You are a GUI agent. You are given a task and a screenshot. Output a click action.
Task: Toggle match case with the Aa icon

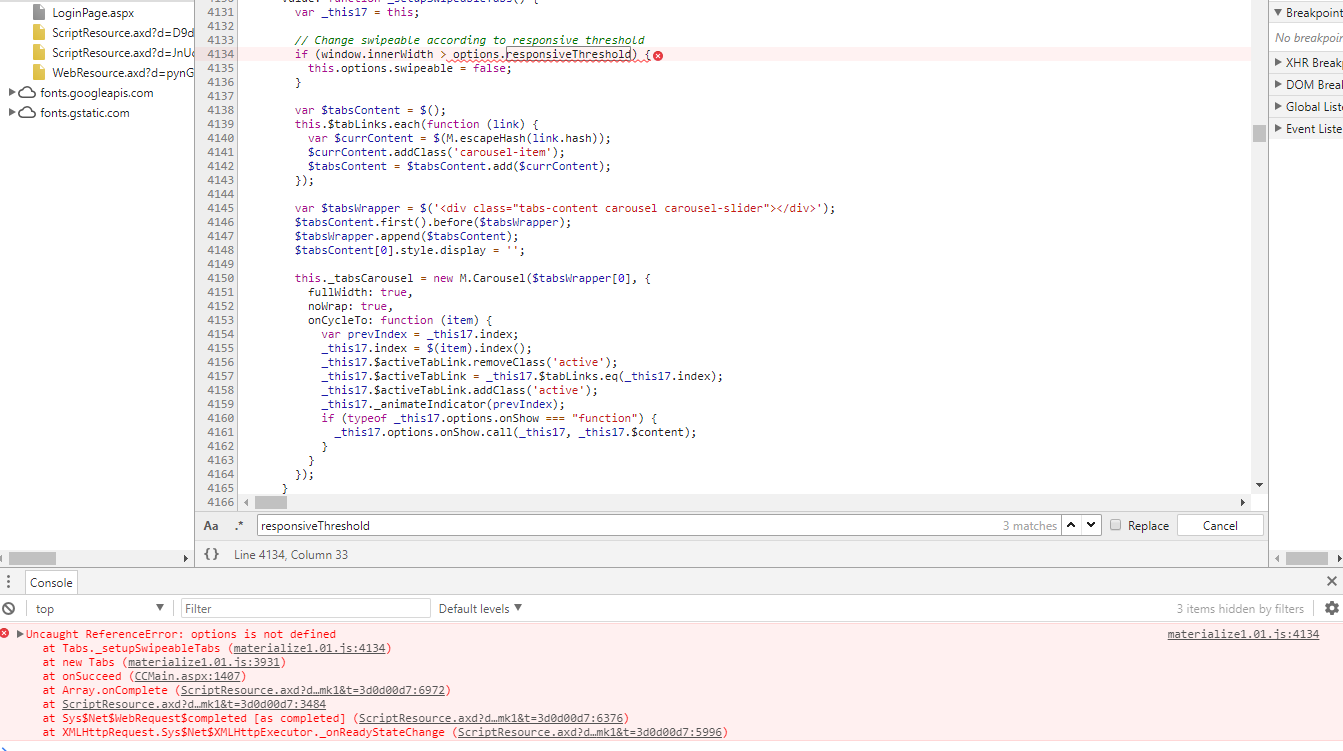(213, 524)
